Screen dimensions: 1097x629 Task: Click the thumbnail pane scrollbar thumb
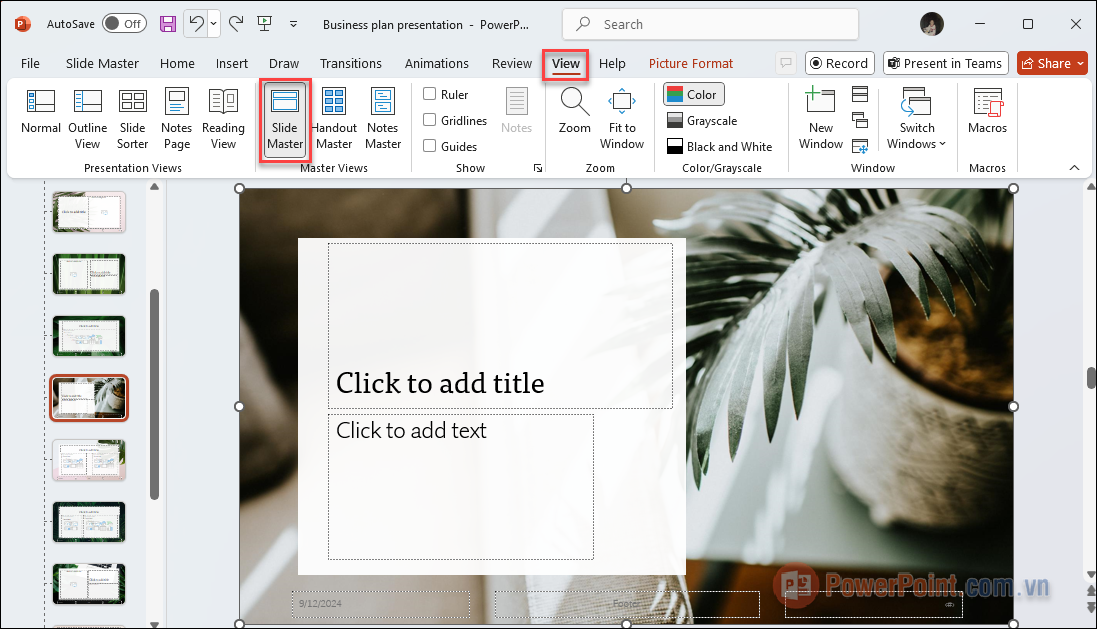(x=155, y=394)
